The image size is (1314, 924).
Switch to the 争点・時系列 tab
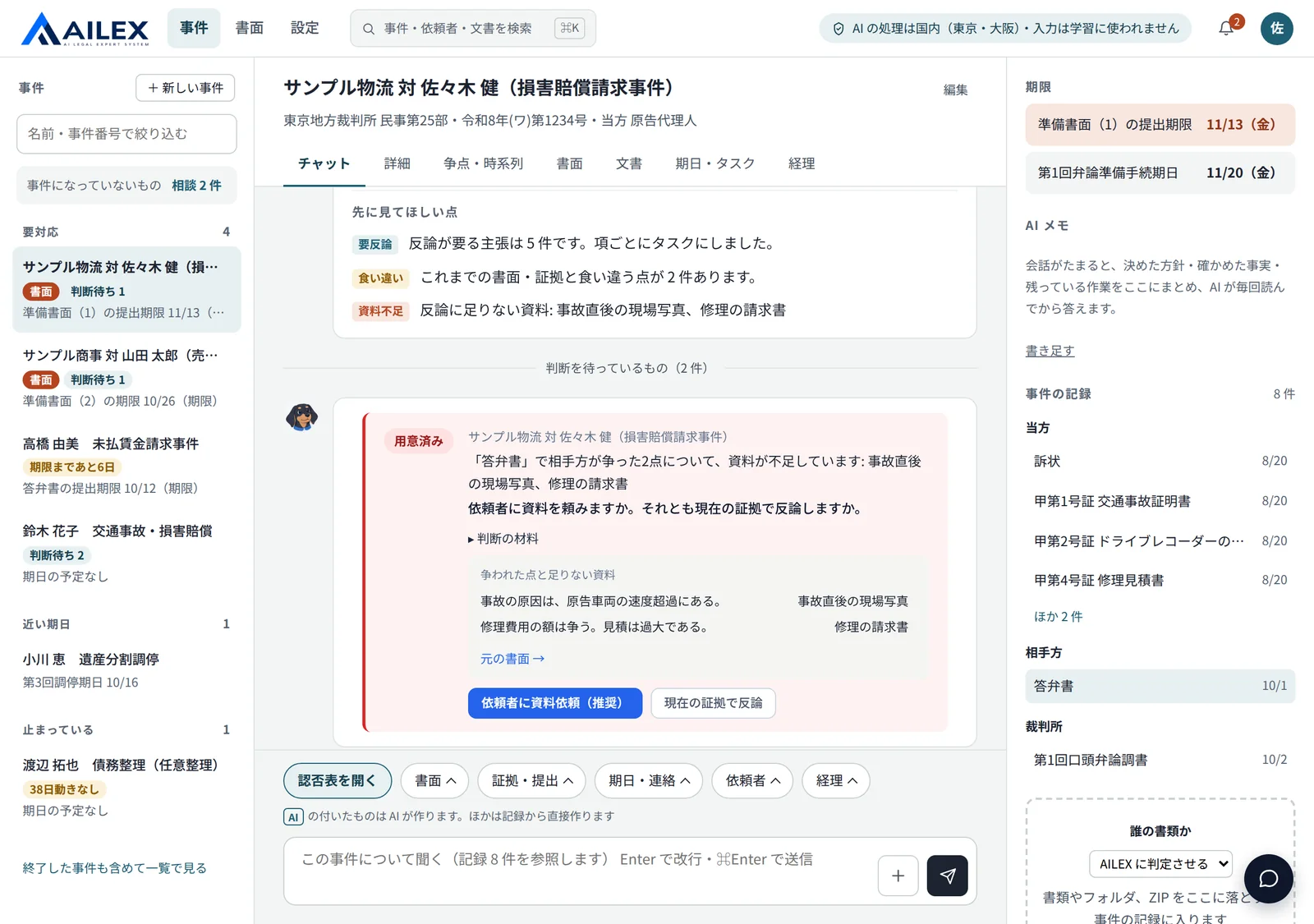483,163
